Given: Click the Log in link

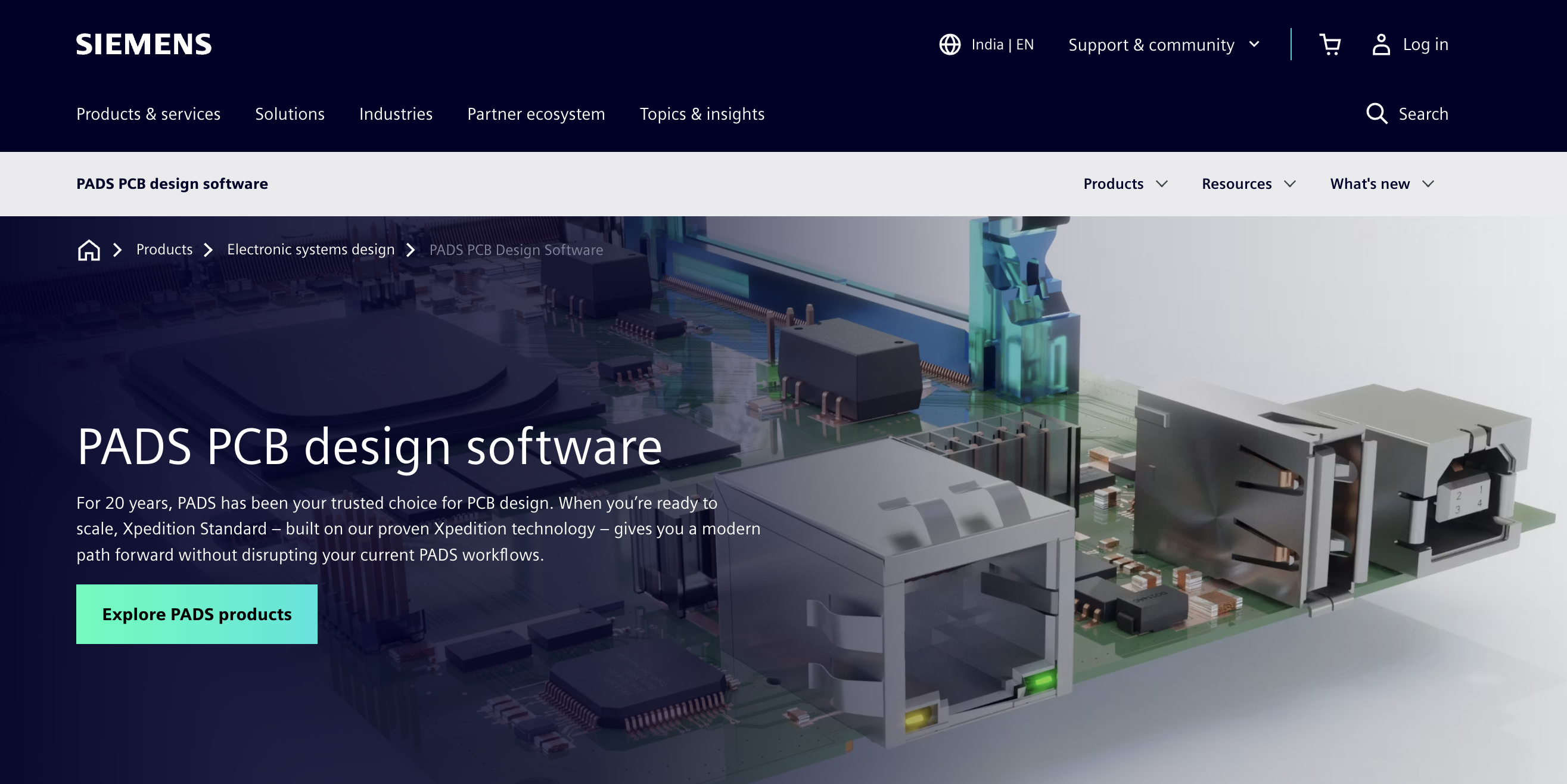Looking at the screenshot, I should pos(1425,45).
